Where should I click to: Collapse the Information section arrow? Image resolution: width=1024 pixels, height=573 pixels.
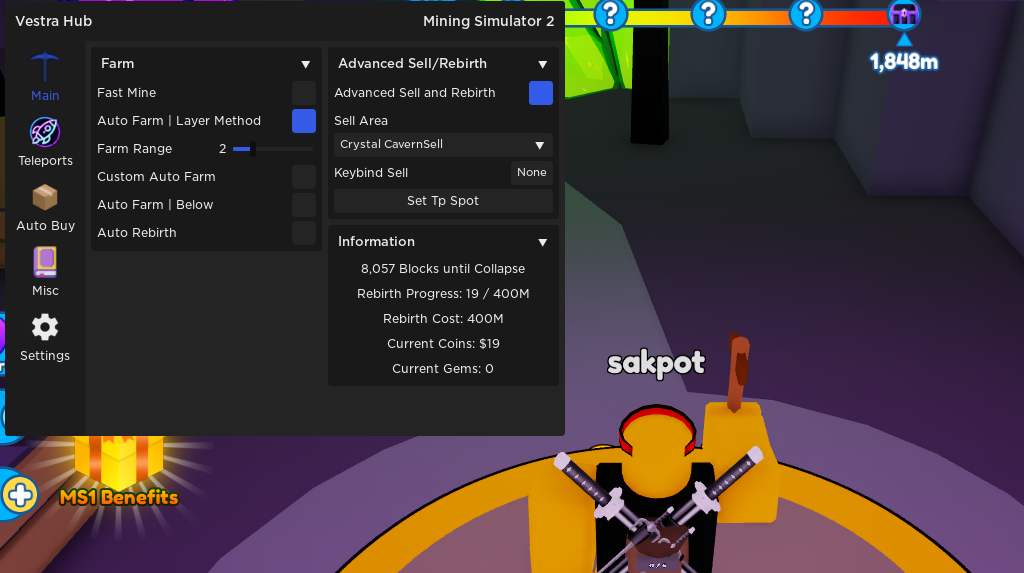click(x=543, y=242)
